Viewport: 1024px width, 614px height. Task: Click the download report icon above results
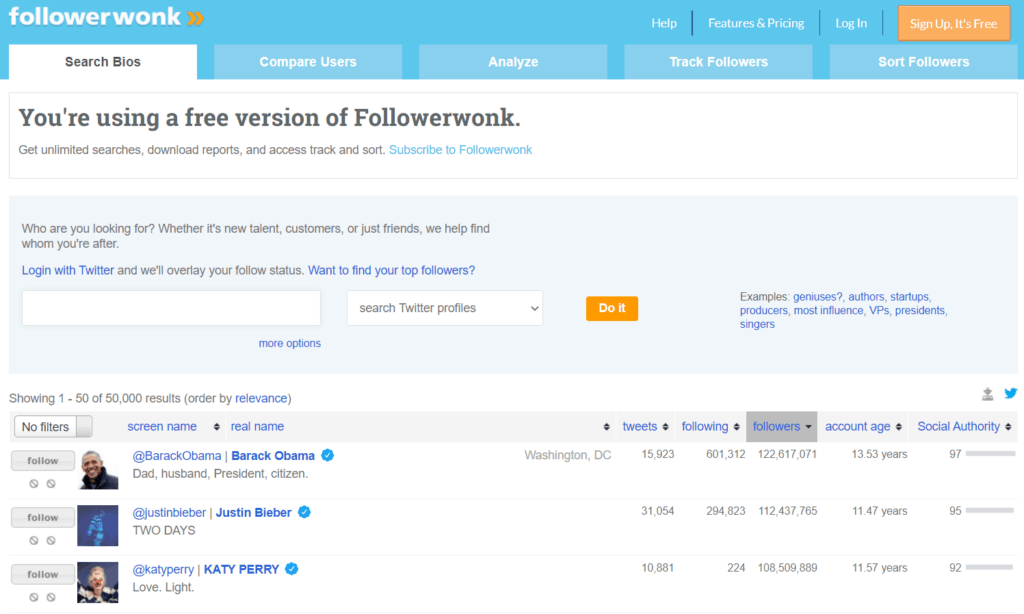tap(988, 394)
